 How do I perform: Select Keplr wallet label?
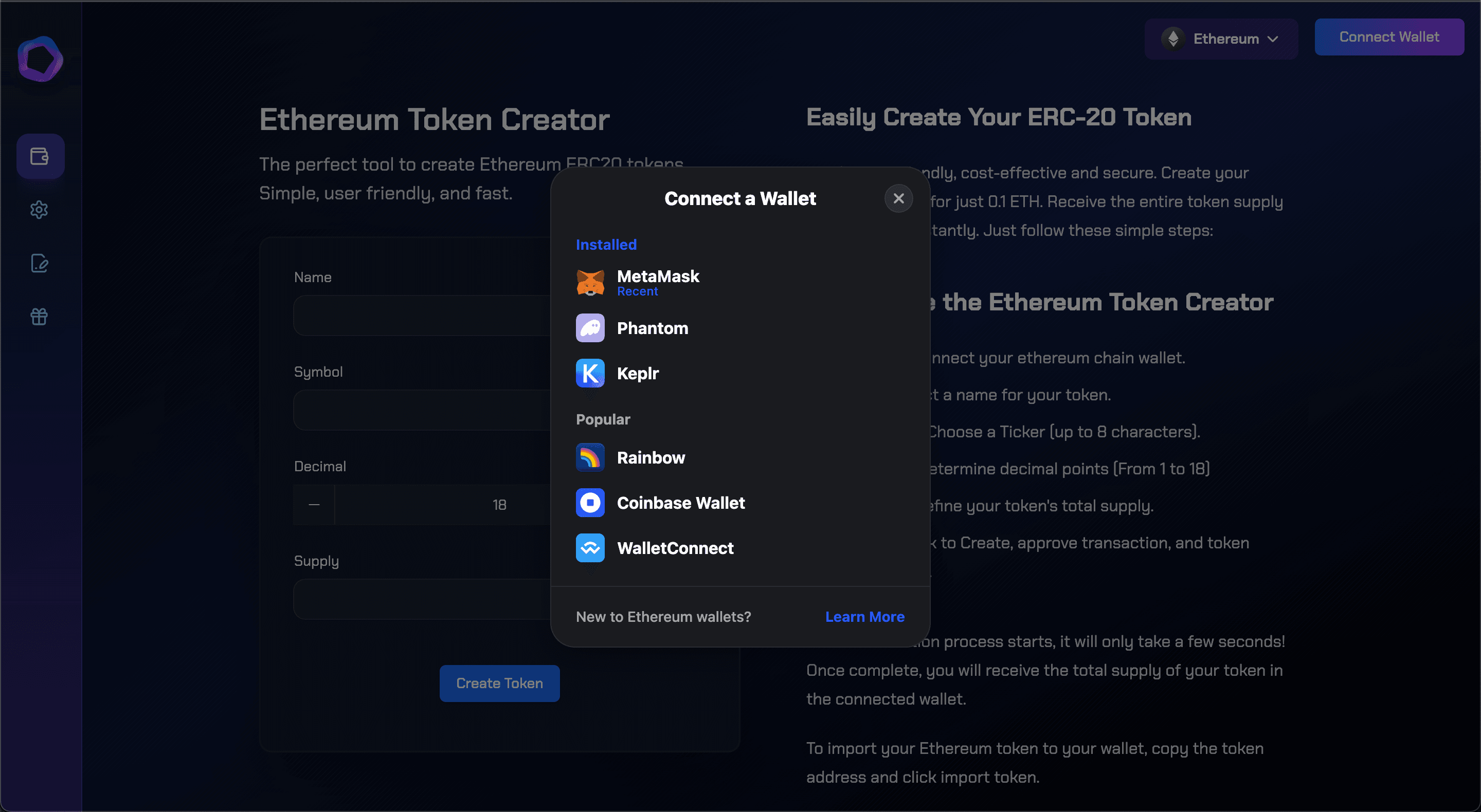click(x=638, y=374)
